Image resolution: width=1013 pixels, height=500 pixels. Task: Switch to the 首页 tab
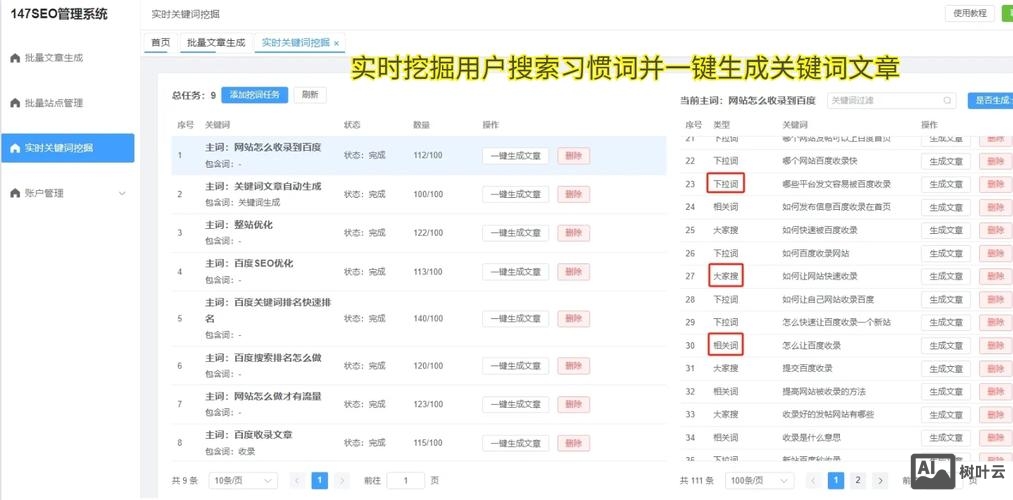pos(160,43)
